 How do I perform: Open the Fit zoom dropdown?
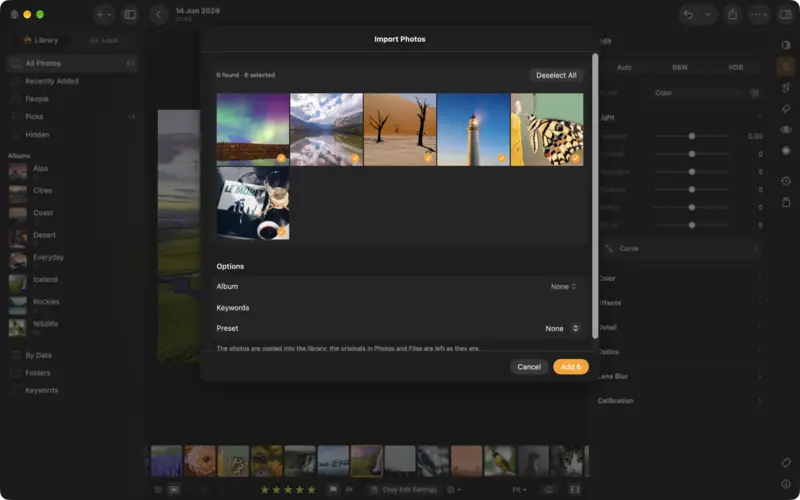pos(519,489)
